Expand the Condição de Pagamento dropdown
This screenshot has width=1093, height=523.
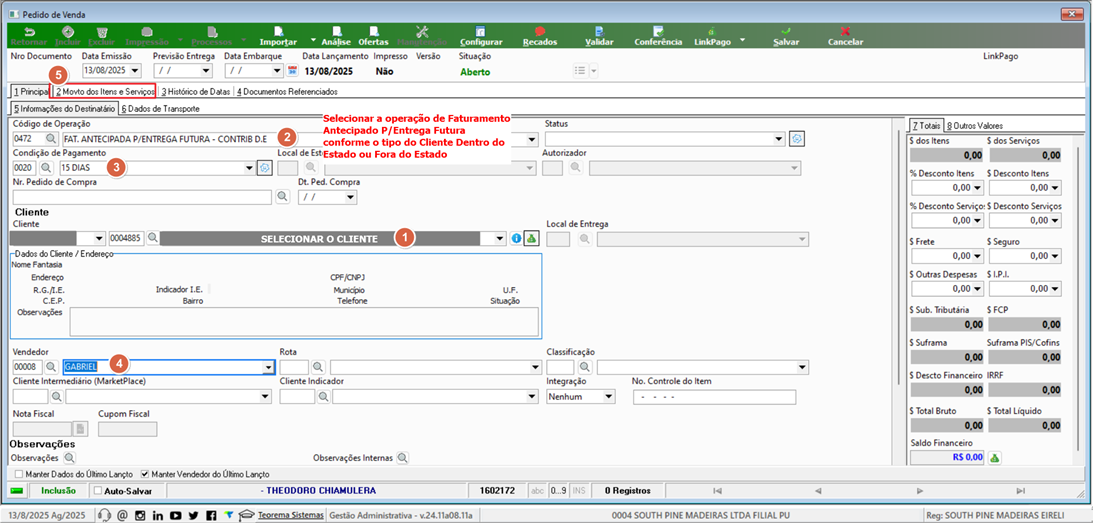click(250, 168)
